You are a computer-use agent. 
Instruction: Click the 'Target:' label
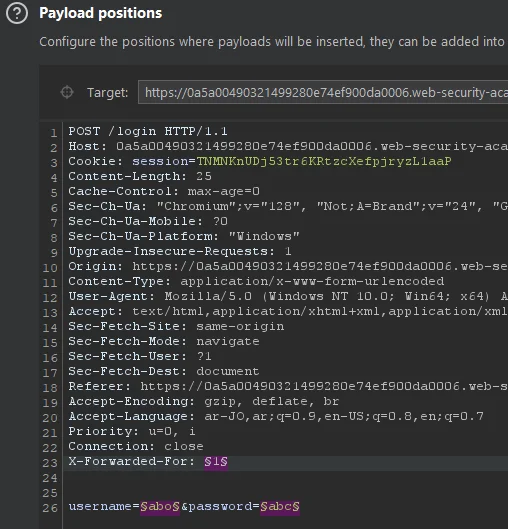tap(108, 92)
